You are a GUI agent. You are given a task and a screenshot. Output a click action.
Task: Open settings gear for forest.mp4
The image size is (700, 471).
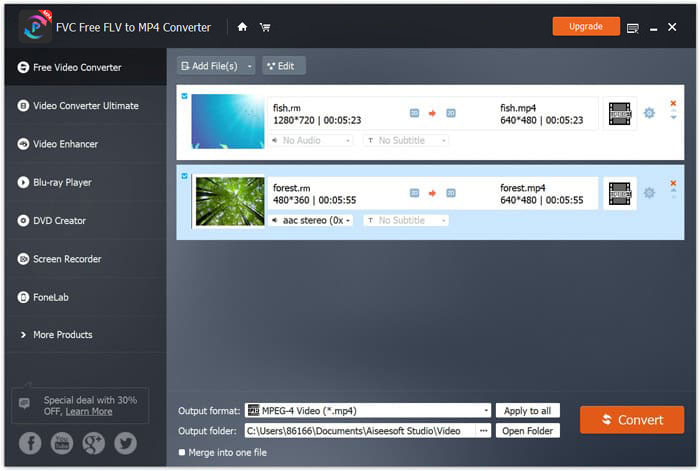pyautogui.click(x=649, y=193)
